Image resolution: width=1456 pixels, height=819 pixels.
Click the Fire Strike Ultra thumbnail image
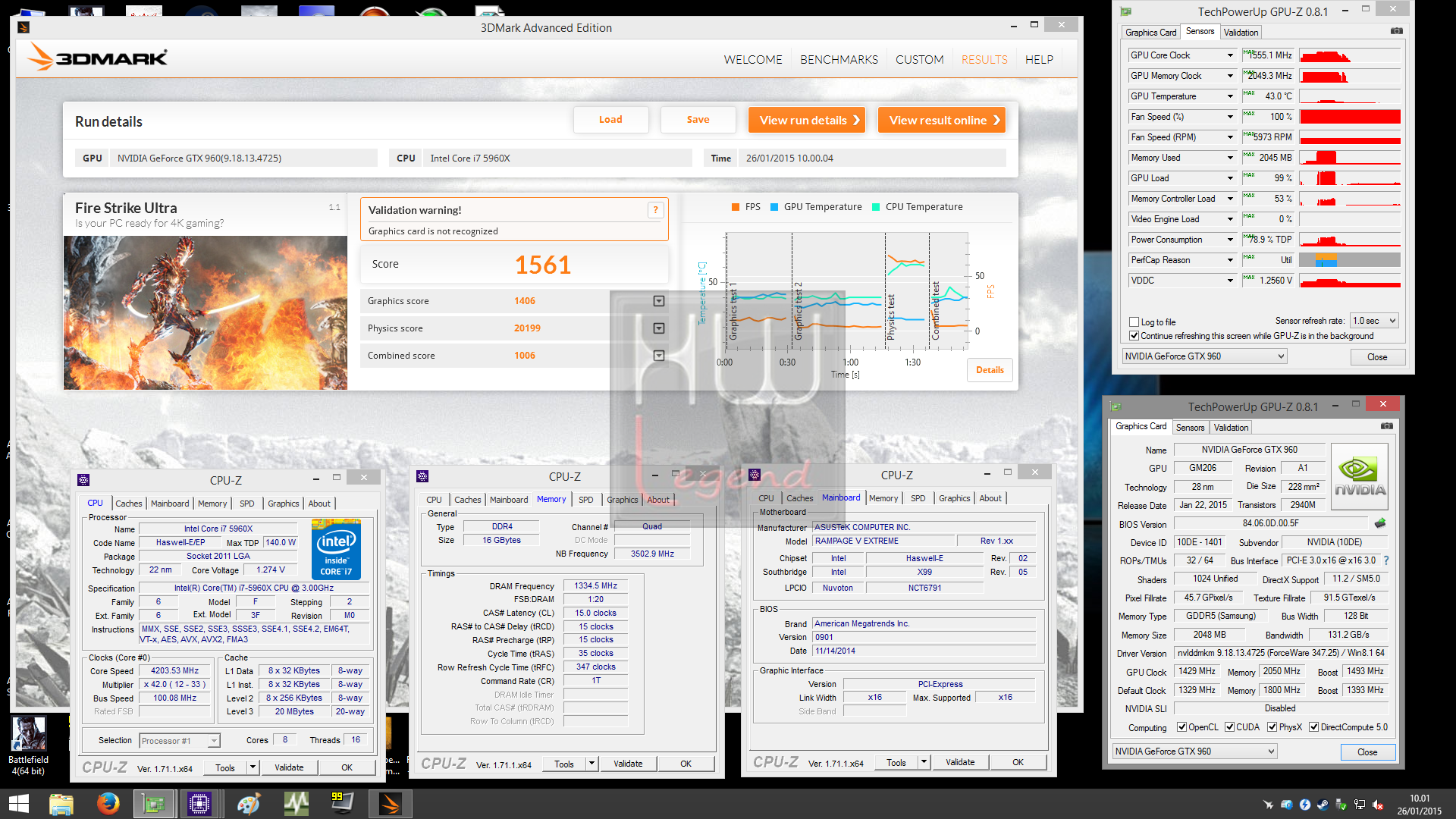(x=206, y=312)
